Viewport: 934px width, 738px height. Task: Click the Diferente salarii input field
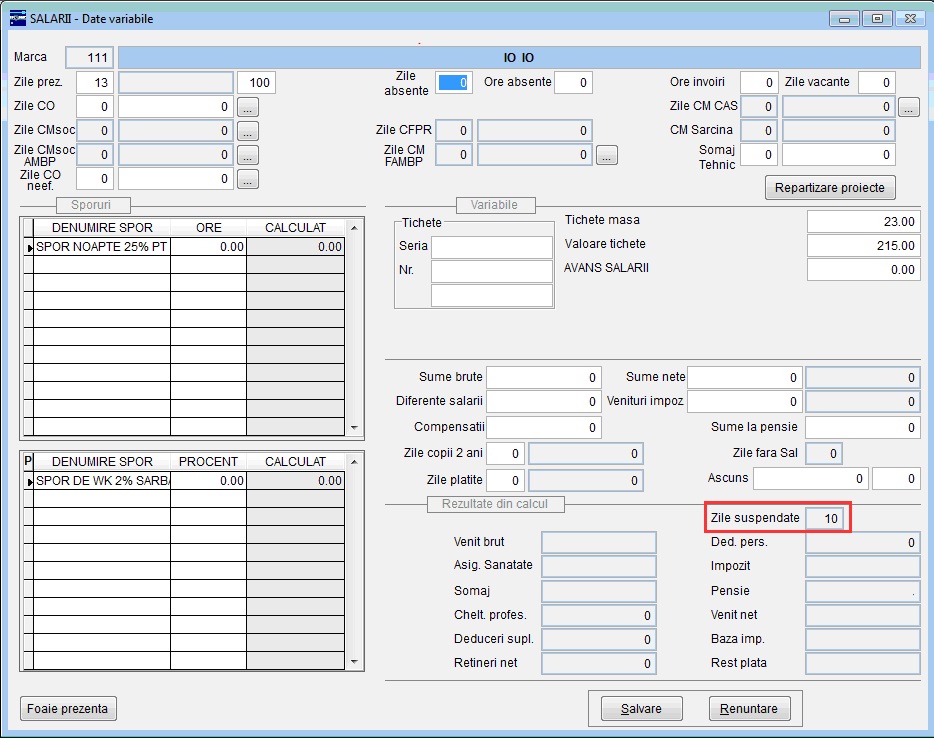tap(544, 401)
